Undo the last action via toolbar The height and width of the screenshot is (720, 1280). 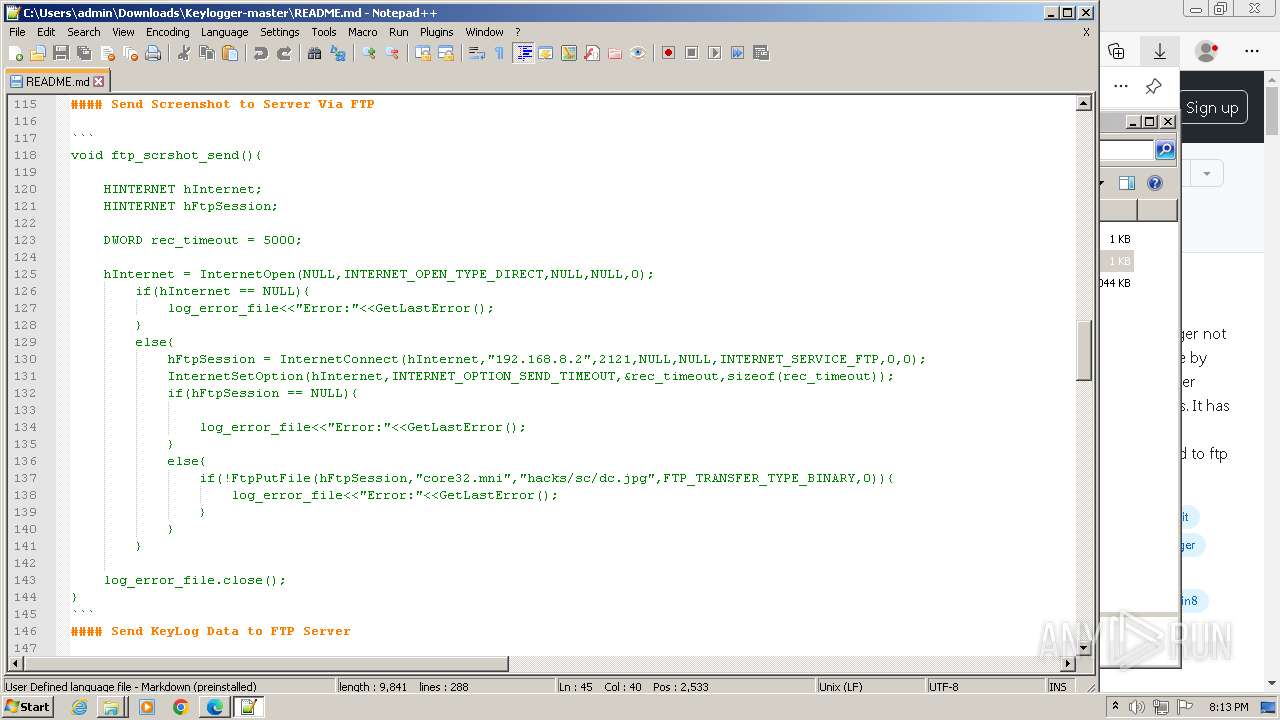coord(261,53)
